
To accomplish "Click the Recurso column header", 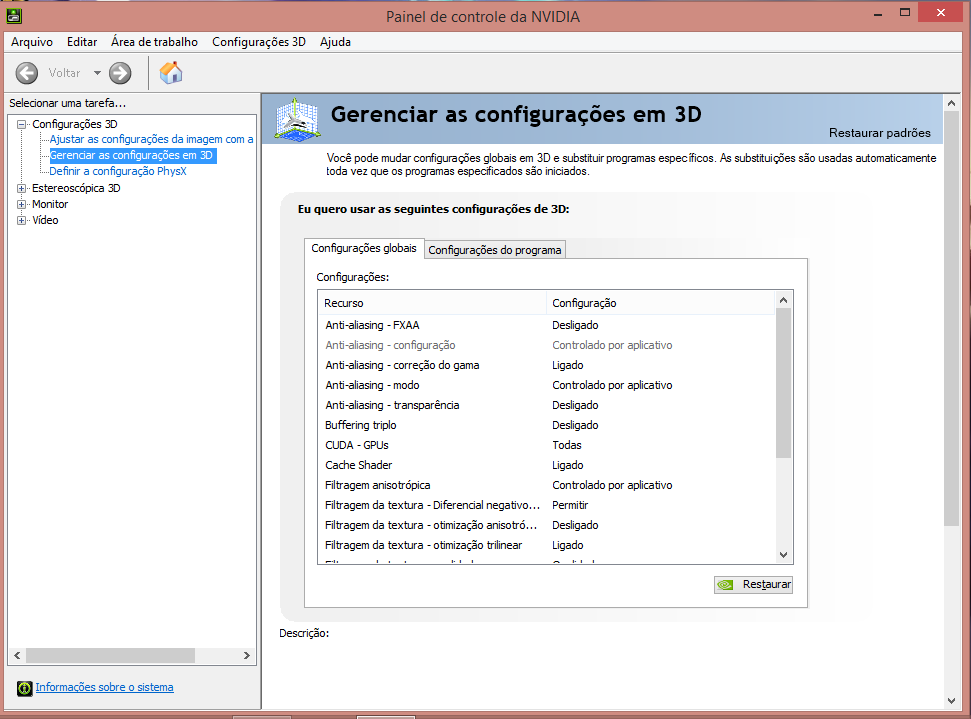I will click(x=432, y=303).
